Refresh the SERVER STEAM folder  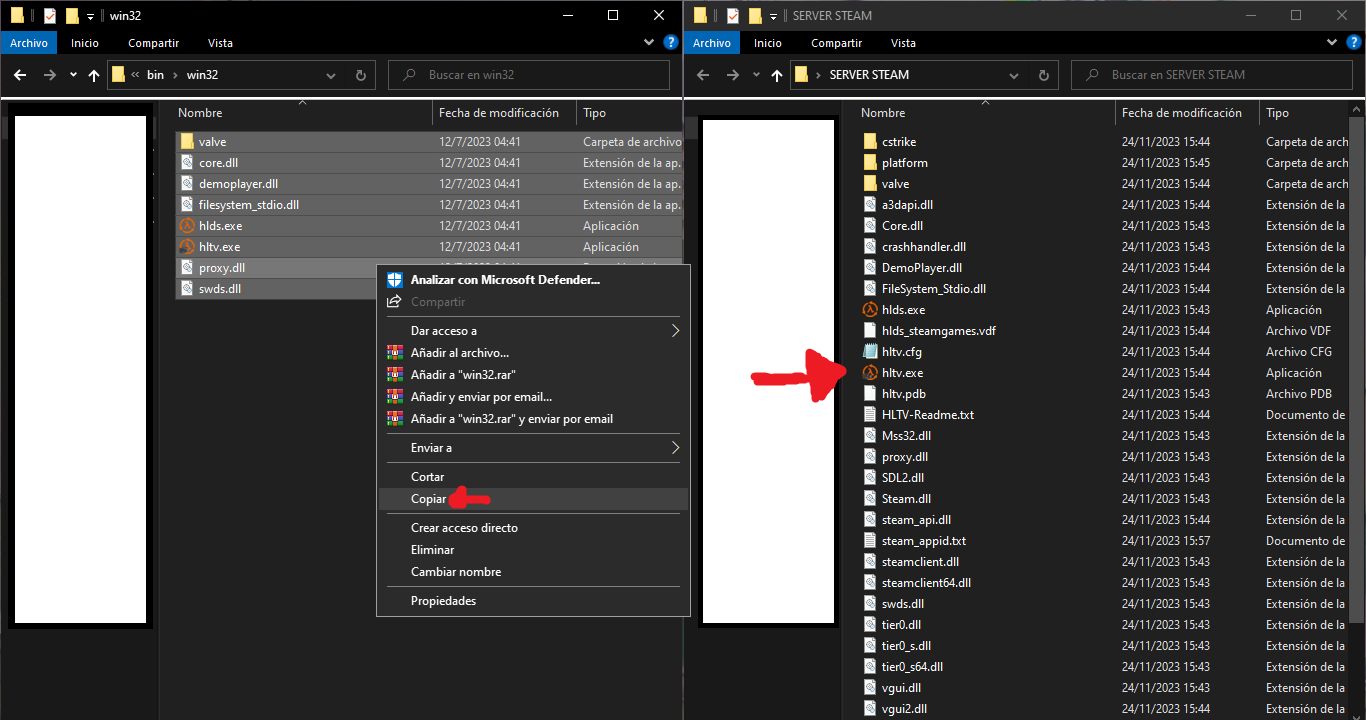(x=1044, y=75)
